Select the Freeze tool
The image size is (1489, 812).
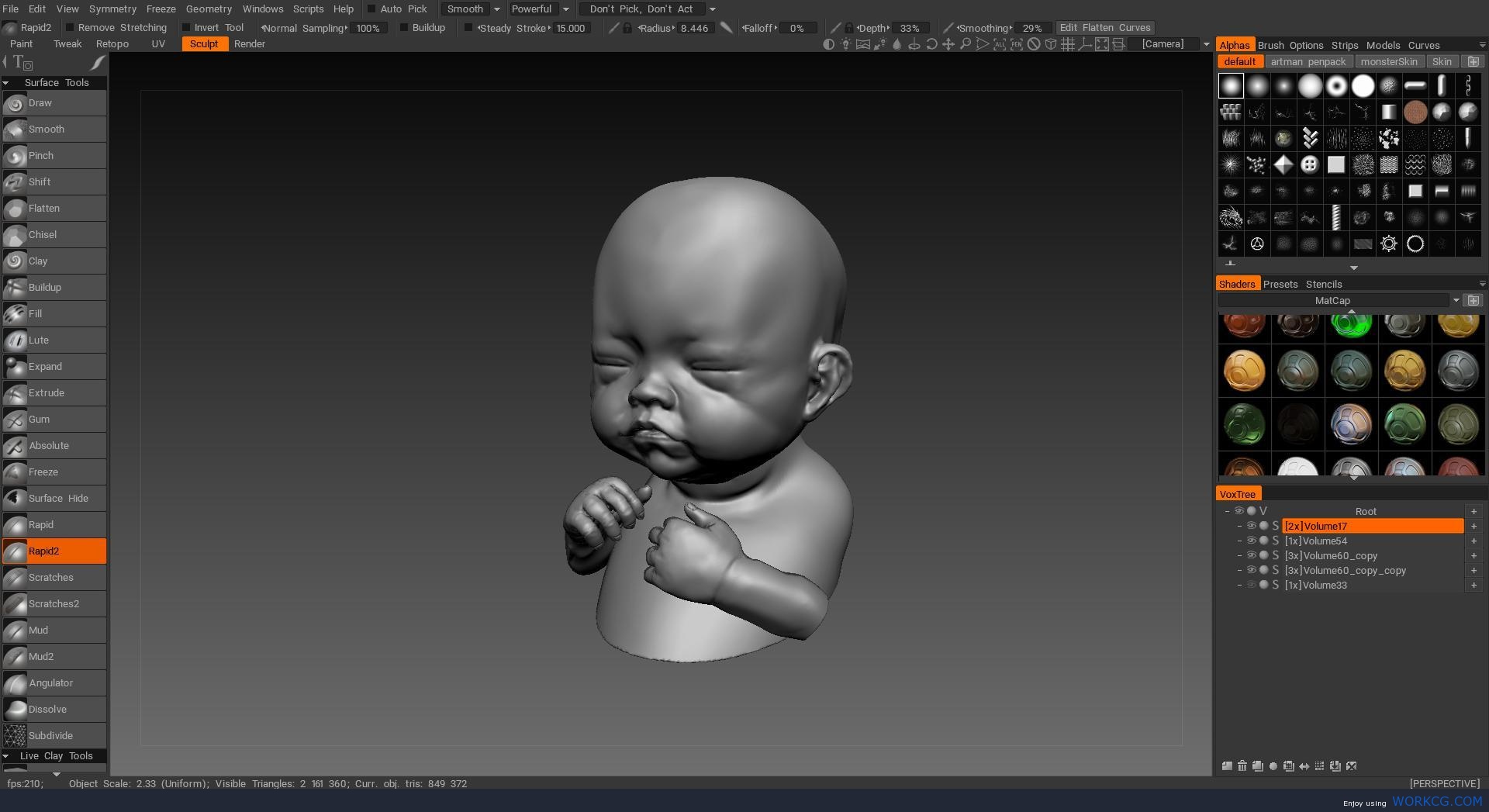pos(54,472)
